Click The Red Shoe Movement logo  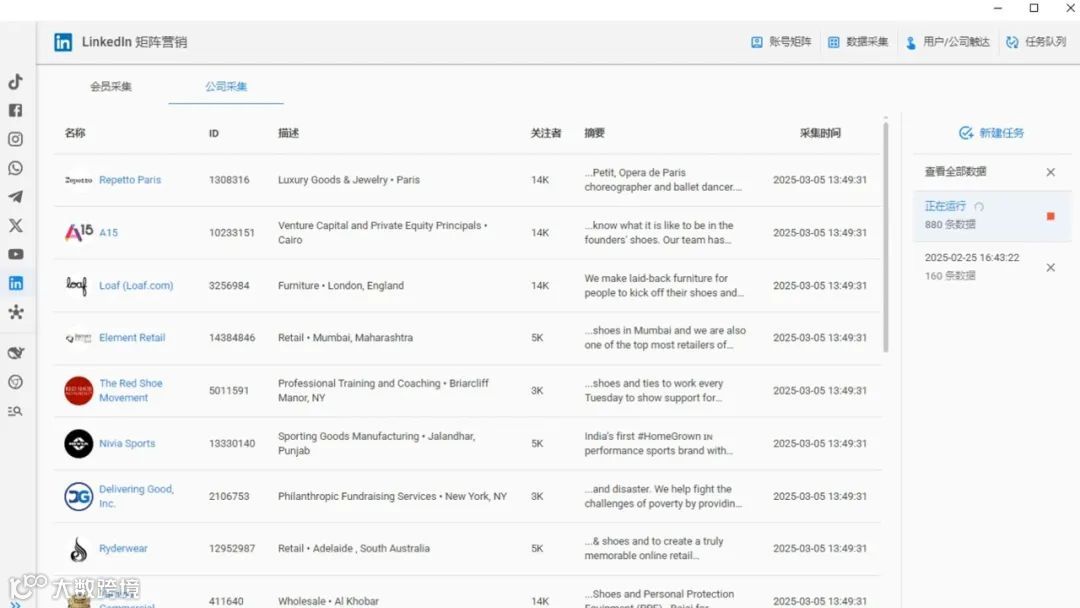79,390
